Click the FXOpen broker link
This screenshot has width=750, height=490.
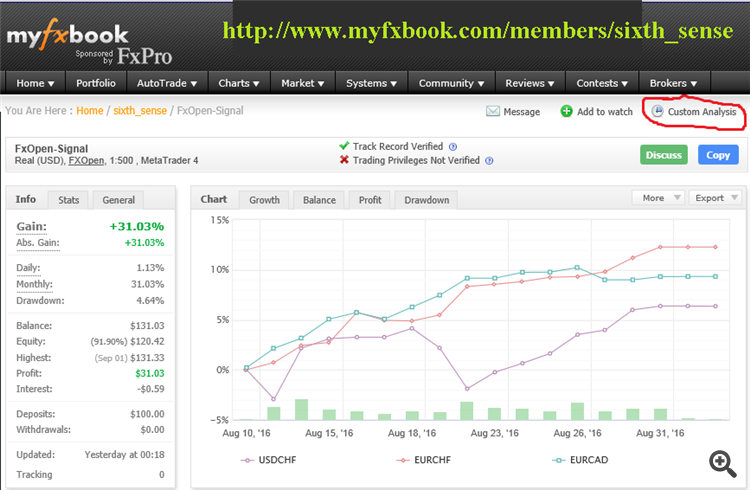tap(86, 160)
